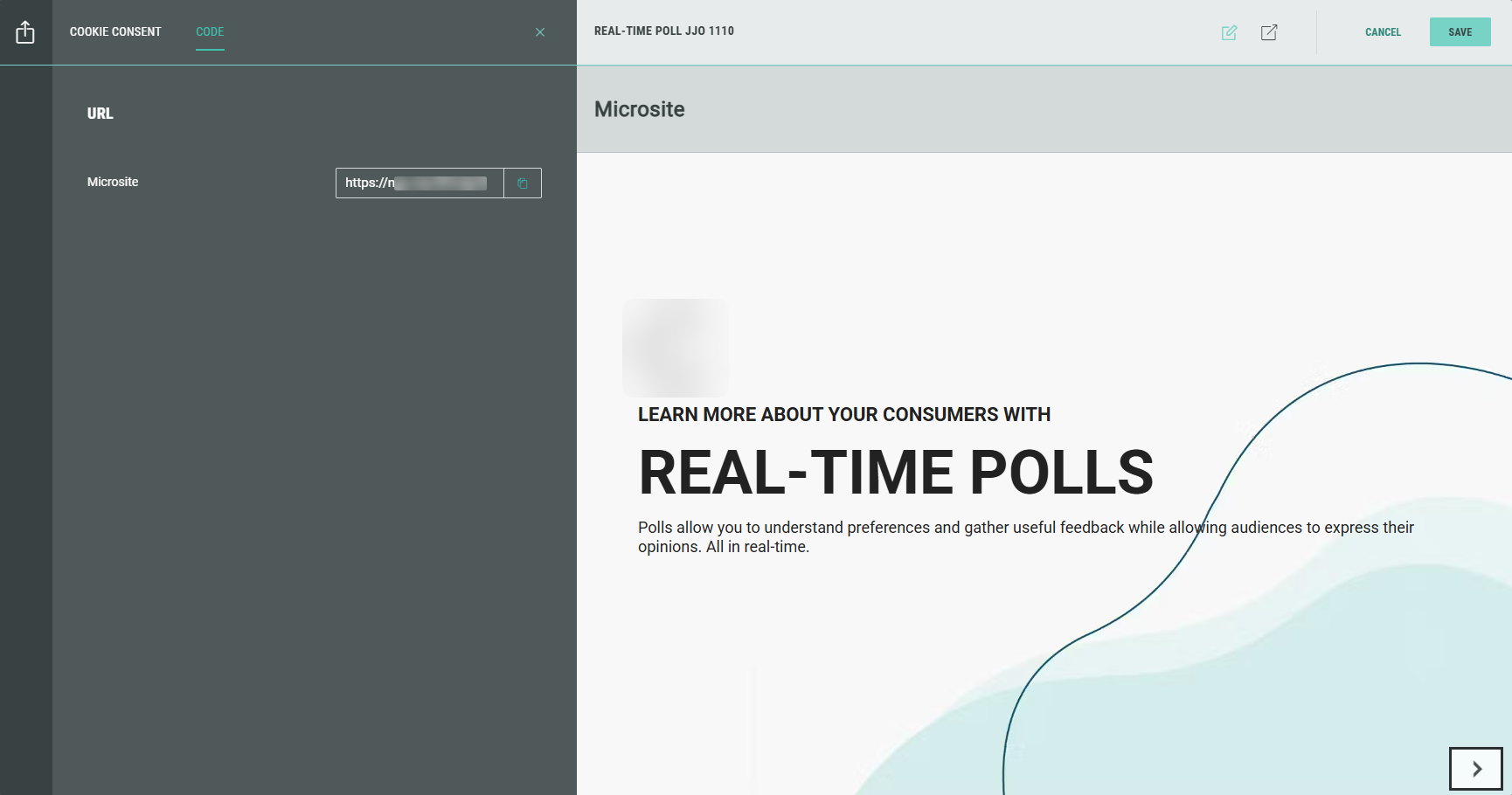
Task: Open preview in new window icon
Action: pos(1269,32)
